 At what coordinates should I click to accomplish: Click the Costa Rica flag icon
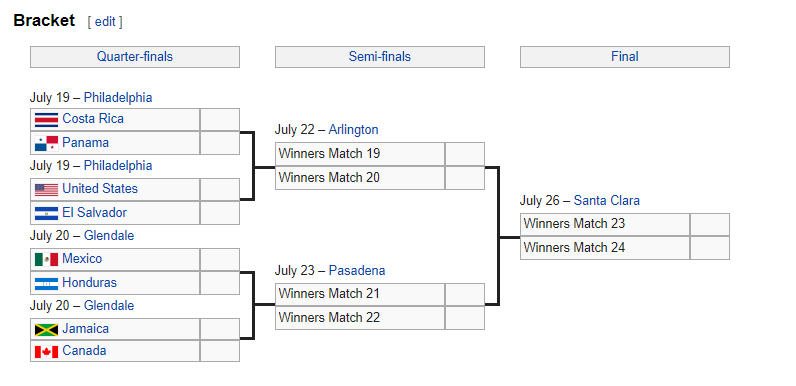pos(46,119)
